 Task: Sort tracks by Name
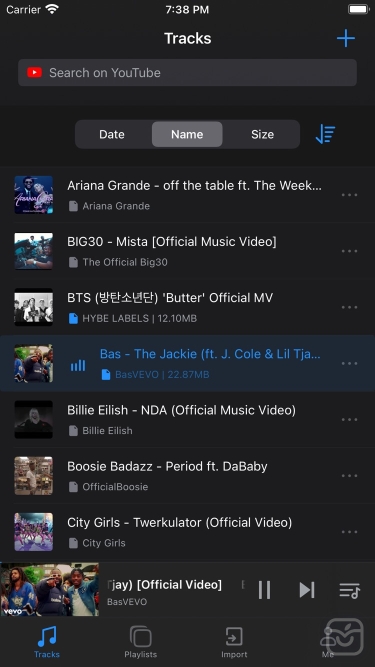[187, 134]
